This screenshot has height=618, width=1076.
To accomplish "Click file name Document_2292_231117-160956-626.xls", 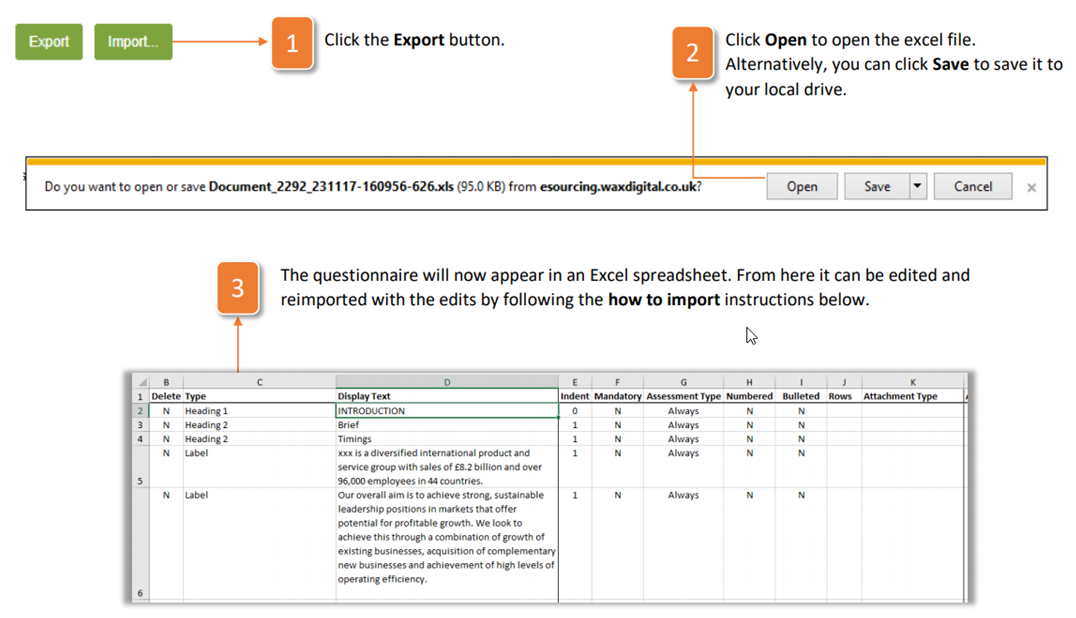I will 331,187.
